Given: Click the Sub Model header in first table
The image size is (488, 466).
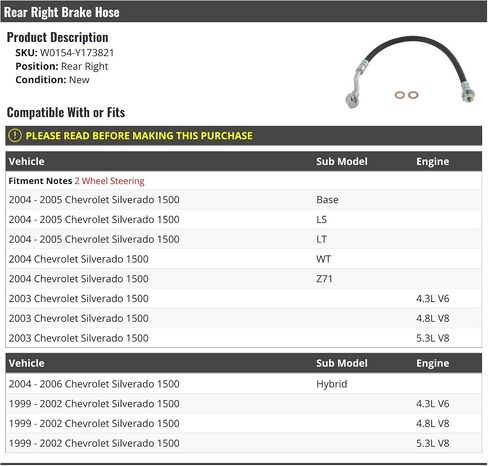Looking at the screenshot, I should (342, 161).
